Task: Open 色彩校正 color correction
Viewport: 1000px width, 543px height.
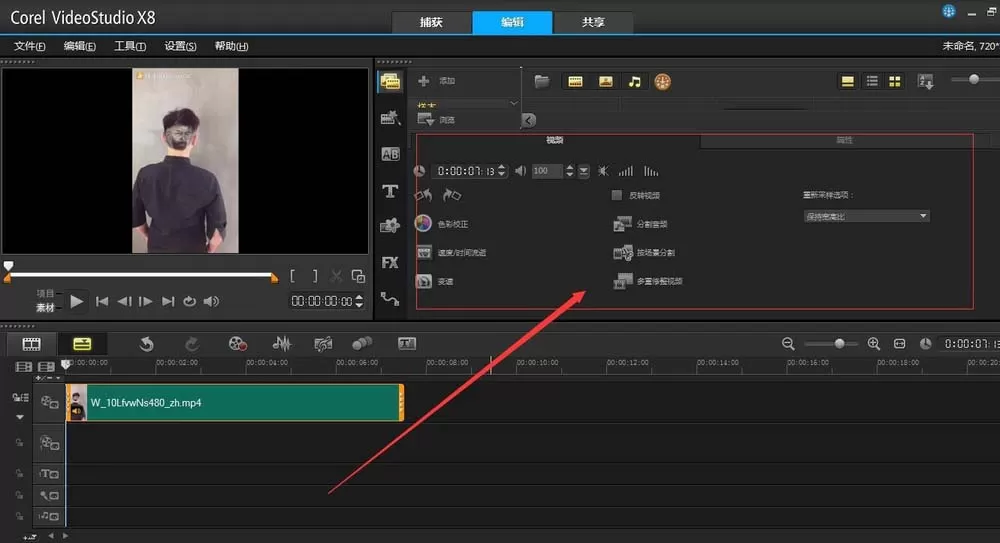Action: click(x=441, y=224)
